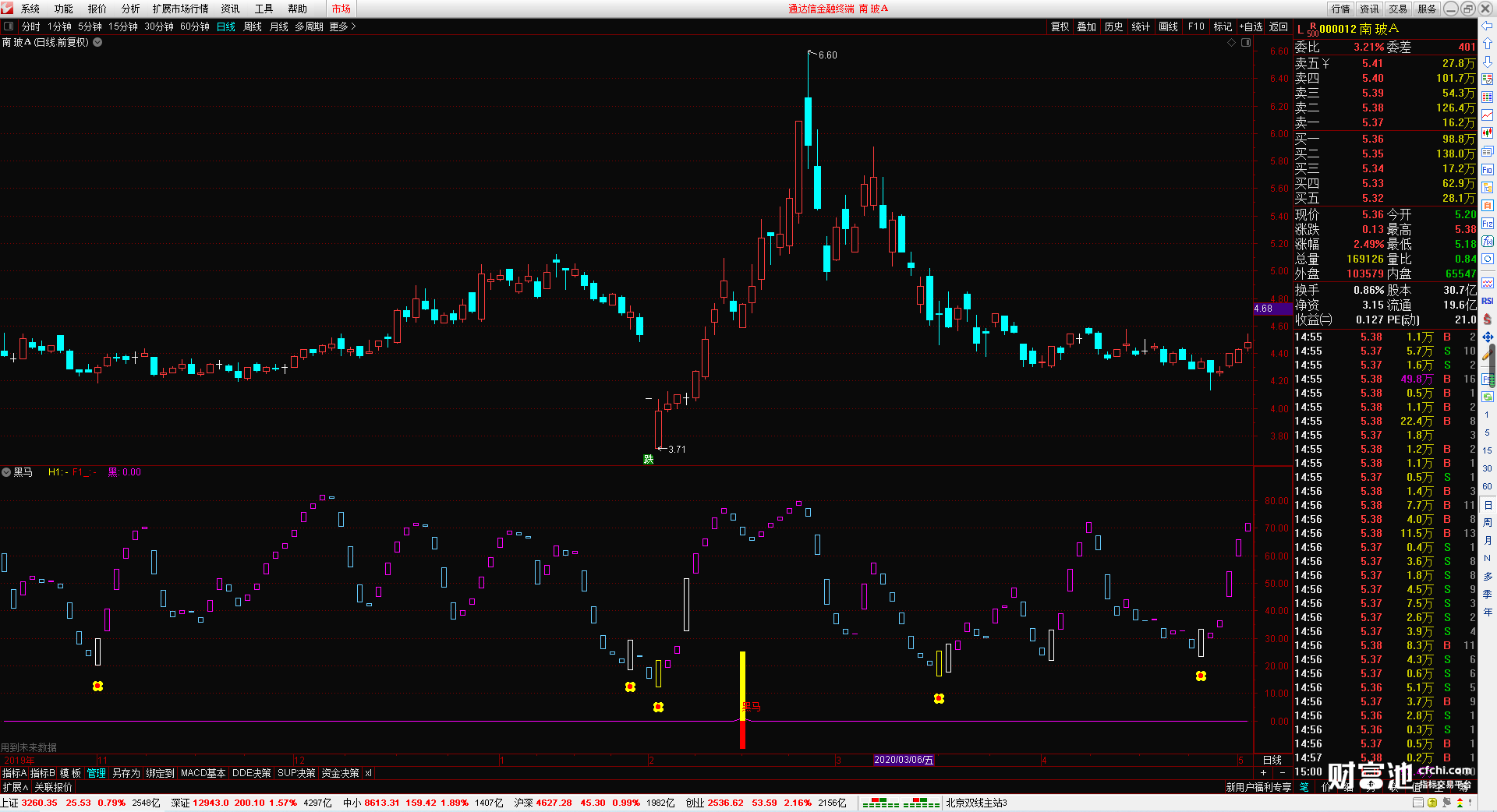1497x812 pixels.
Task: Click the small square window icon above chart
Action: click(1246, 43)
